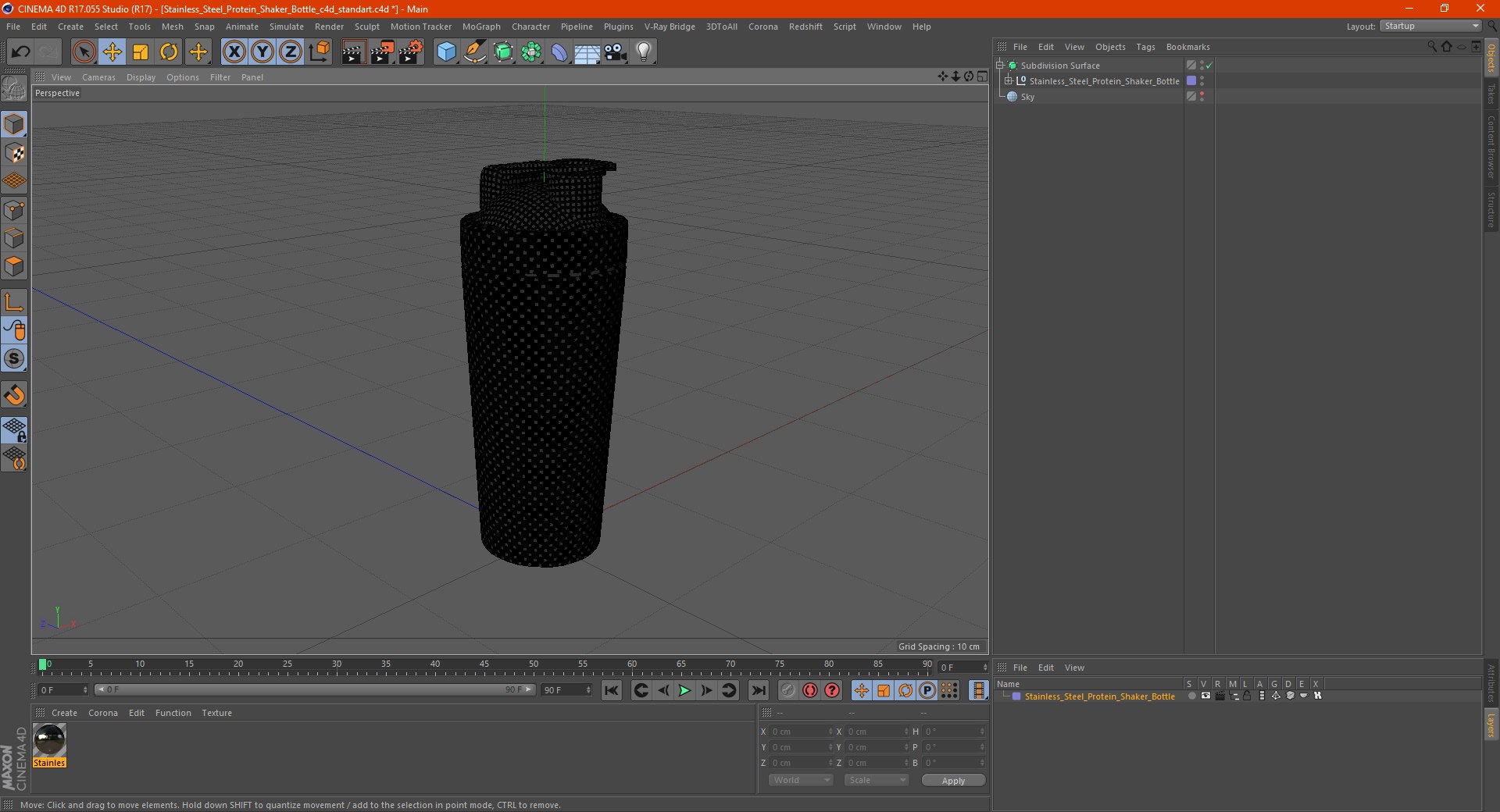Open the World coordinate dropdown
Screen dimensions: 1500x812
(x=801, y=780)
